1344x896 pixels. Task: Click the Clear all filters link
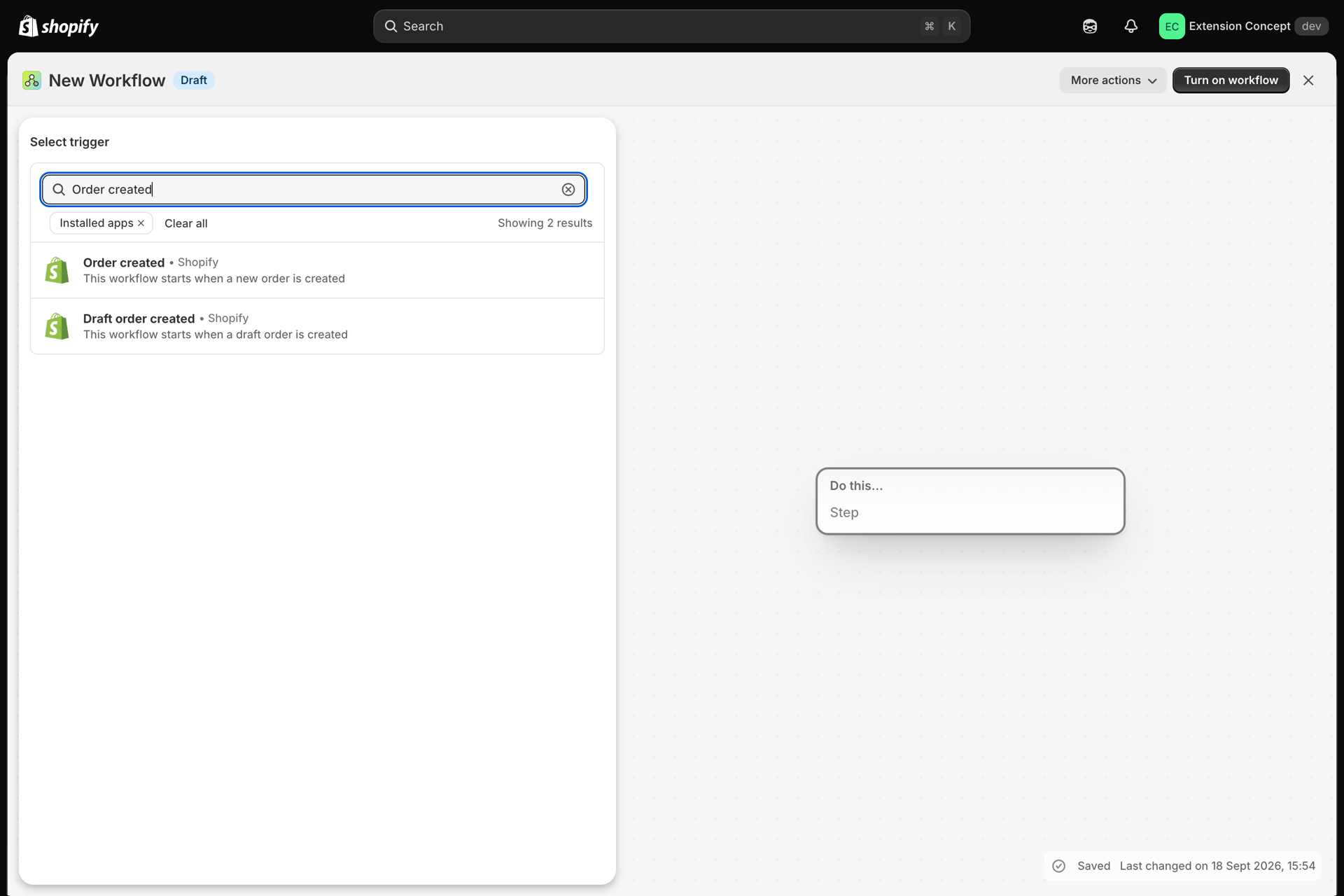pos(186,223)
